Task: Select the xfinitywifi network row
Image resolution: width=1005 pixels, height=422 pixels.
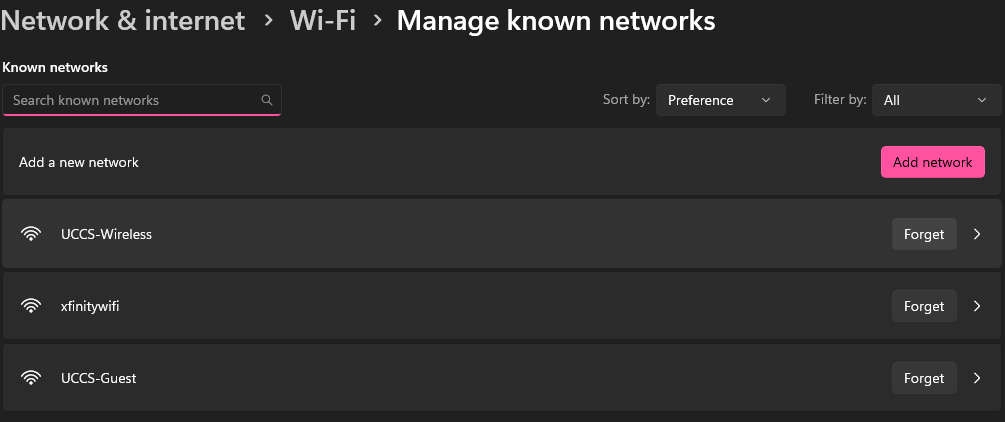Action: tap(502, 306)
